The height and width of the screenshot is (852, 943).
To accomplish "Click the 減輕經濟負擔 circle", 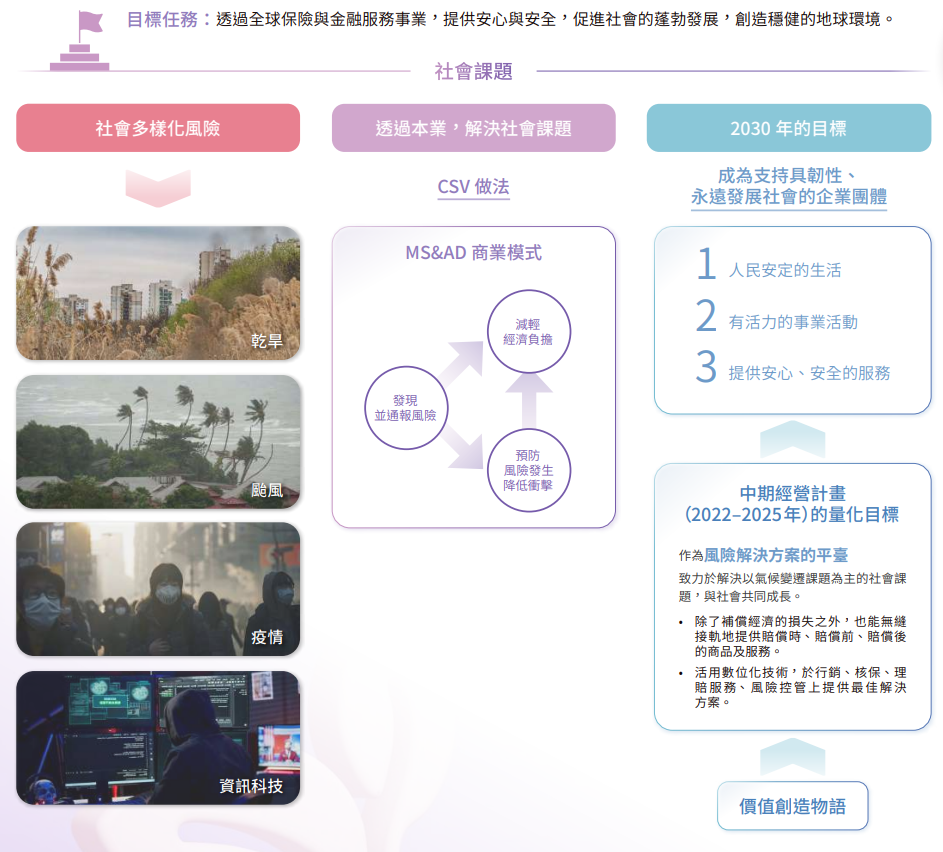I will pyautogui.click(x=528, y=332).
